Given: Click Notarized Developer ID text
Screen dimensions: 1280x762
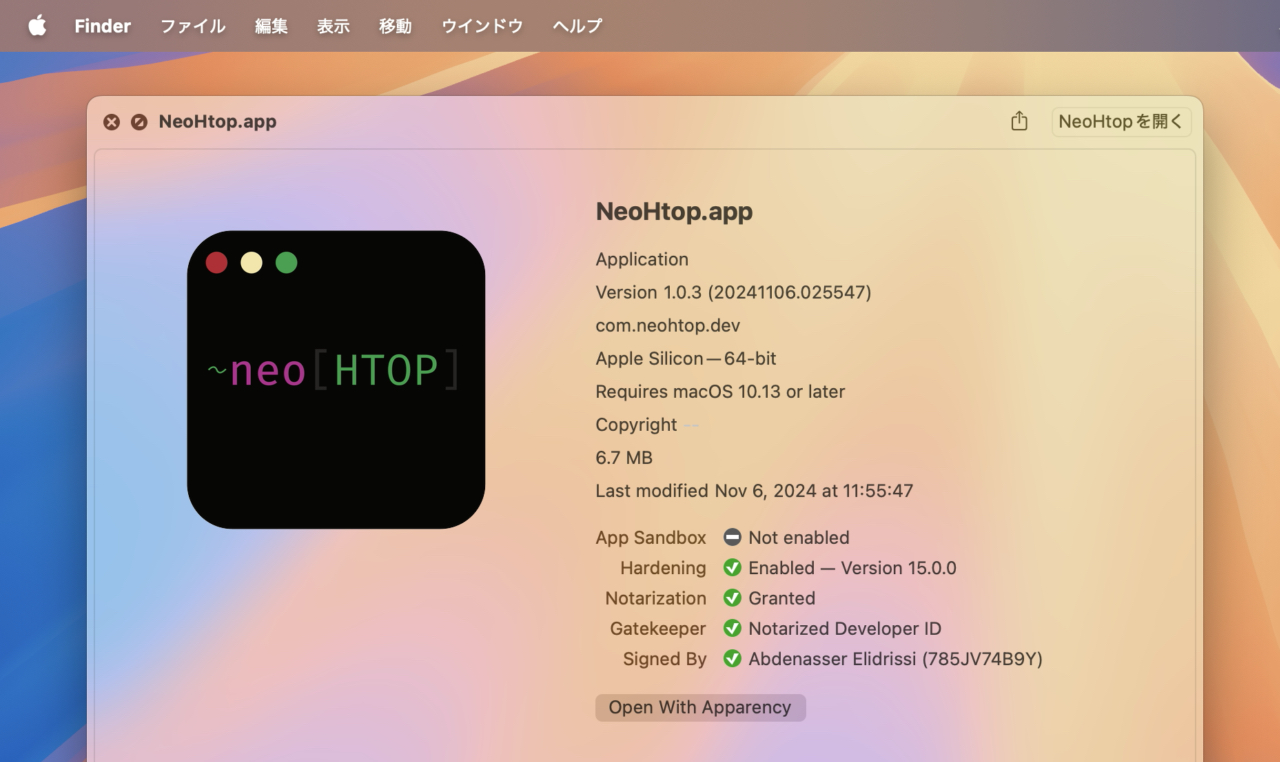Looking at the screenshot, I should point(845,628).
